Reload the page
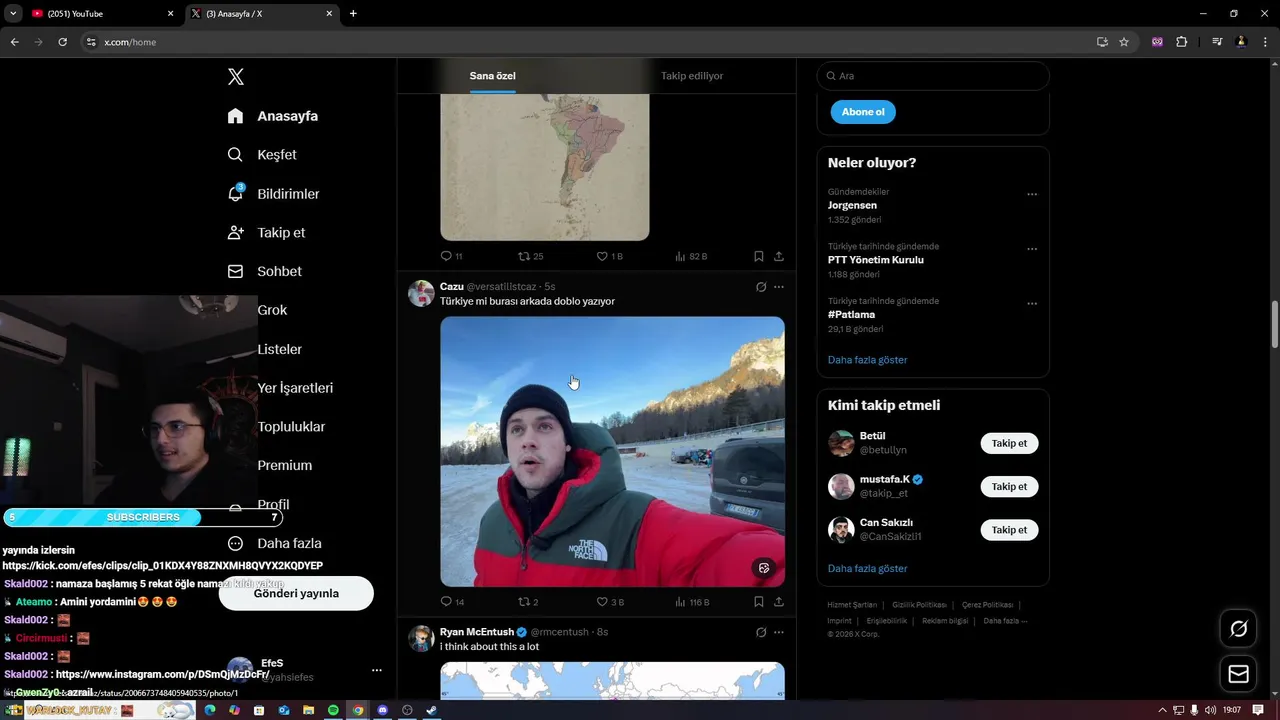Viewport: 1280px width, 720px height. [62, 42]
